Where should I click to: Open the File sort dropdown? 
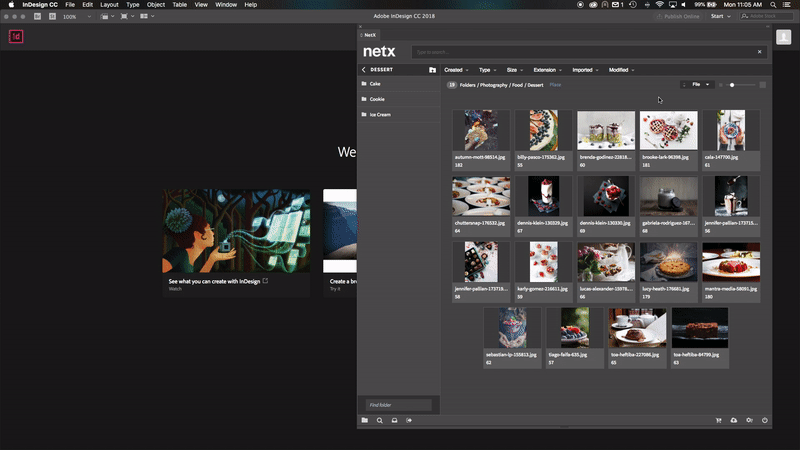pyautogui.click(x=700, y=85)
